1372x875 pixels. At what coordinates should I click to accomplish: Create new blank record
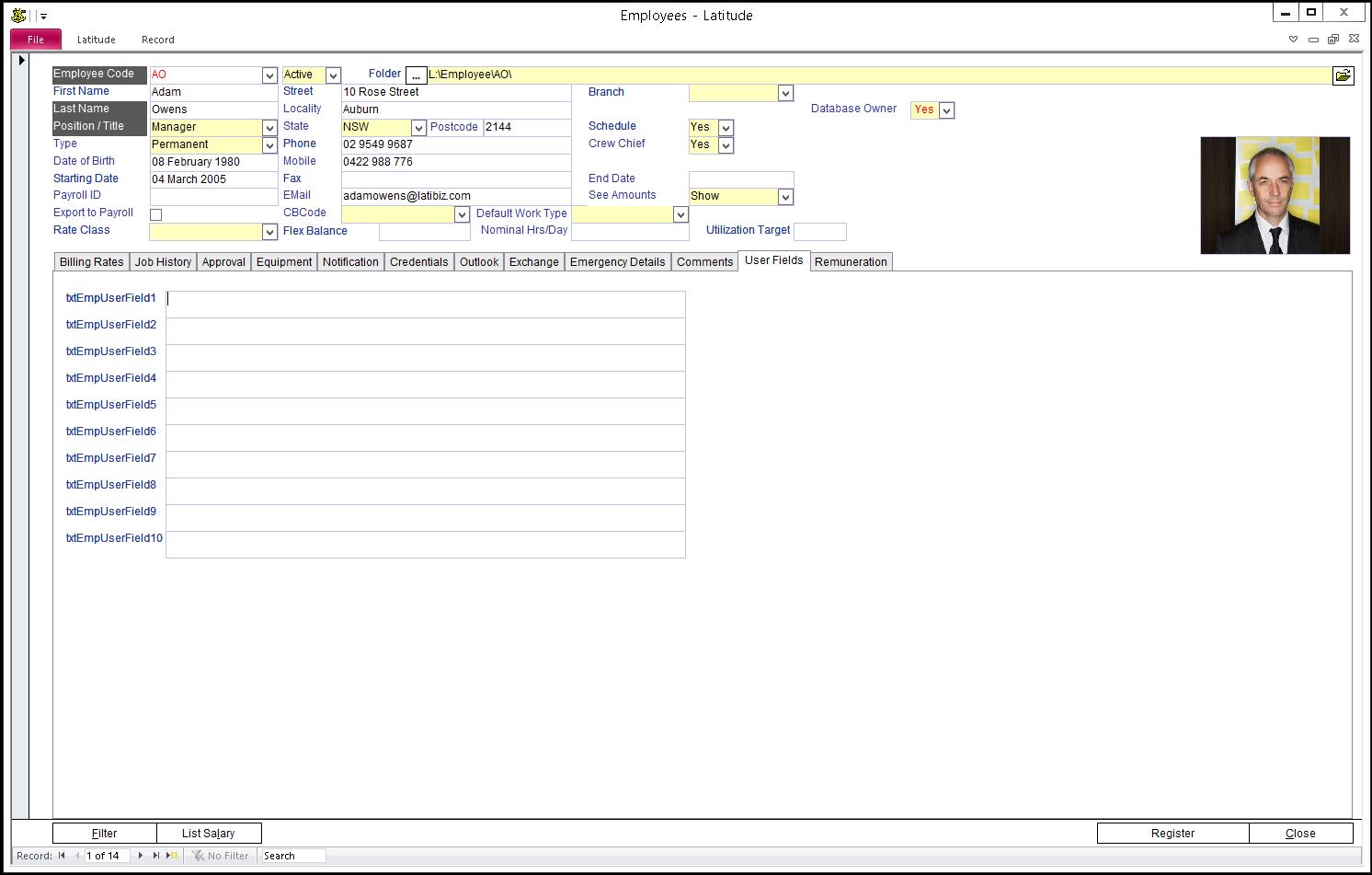coord(172,856)
